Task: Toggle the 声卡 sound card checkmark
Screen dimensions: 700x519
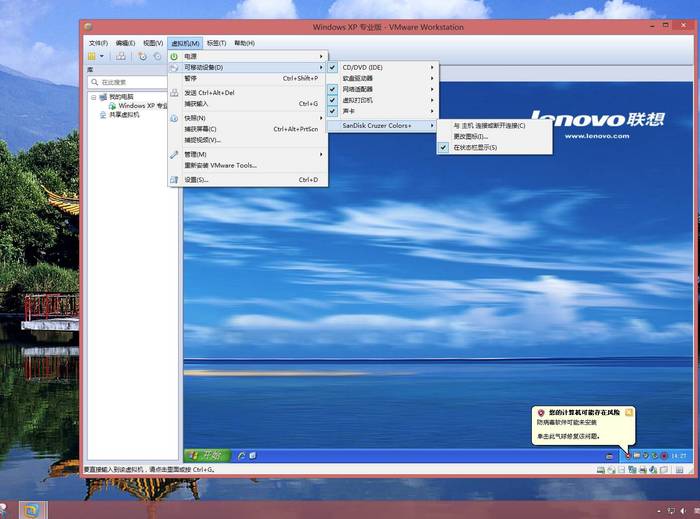Action: (333, 111)
